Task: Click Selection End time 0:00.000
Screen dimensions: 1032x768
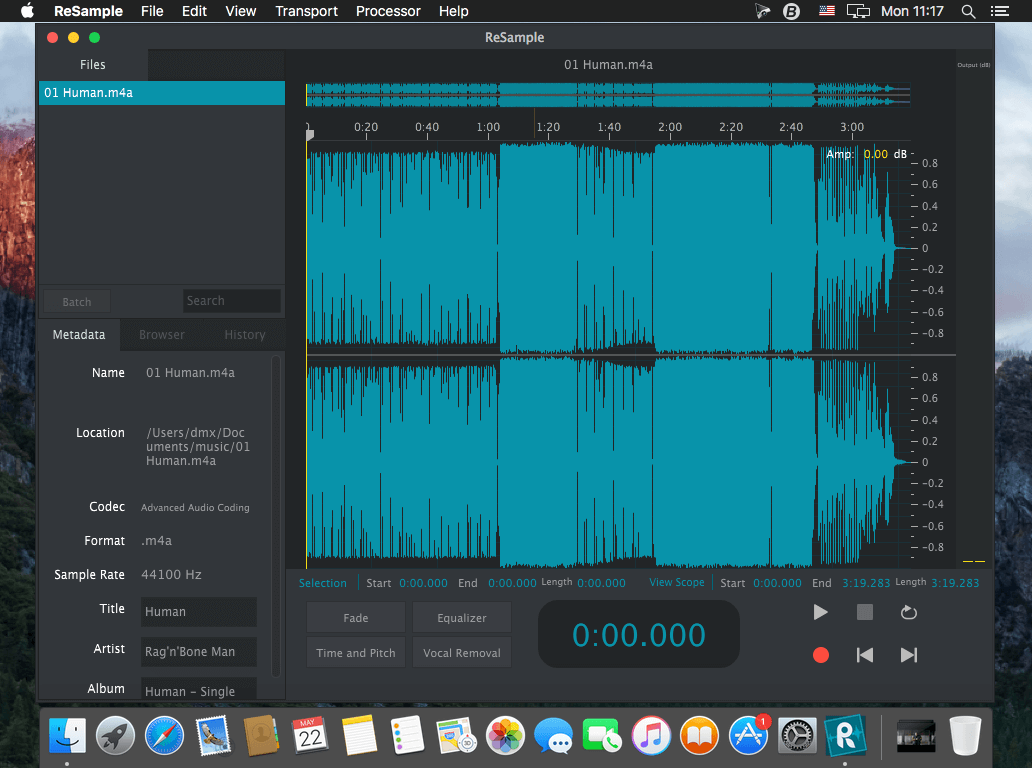Action: (512, 583)
